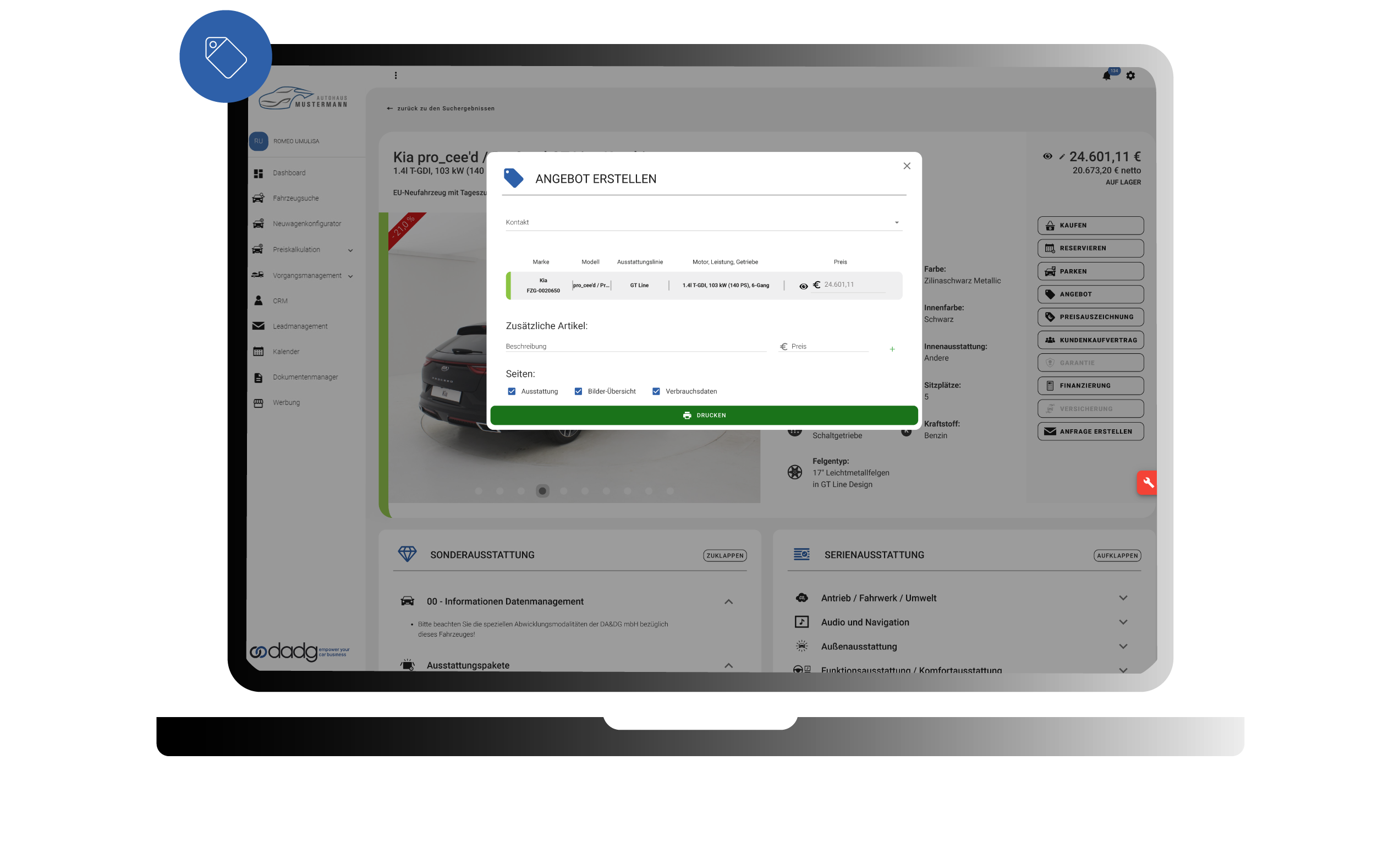Image resolution: width=1400 pixels, height=853 pixels.
Task: Select the first image carousel dot
Action: [479, 491]
